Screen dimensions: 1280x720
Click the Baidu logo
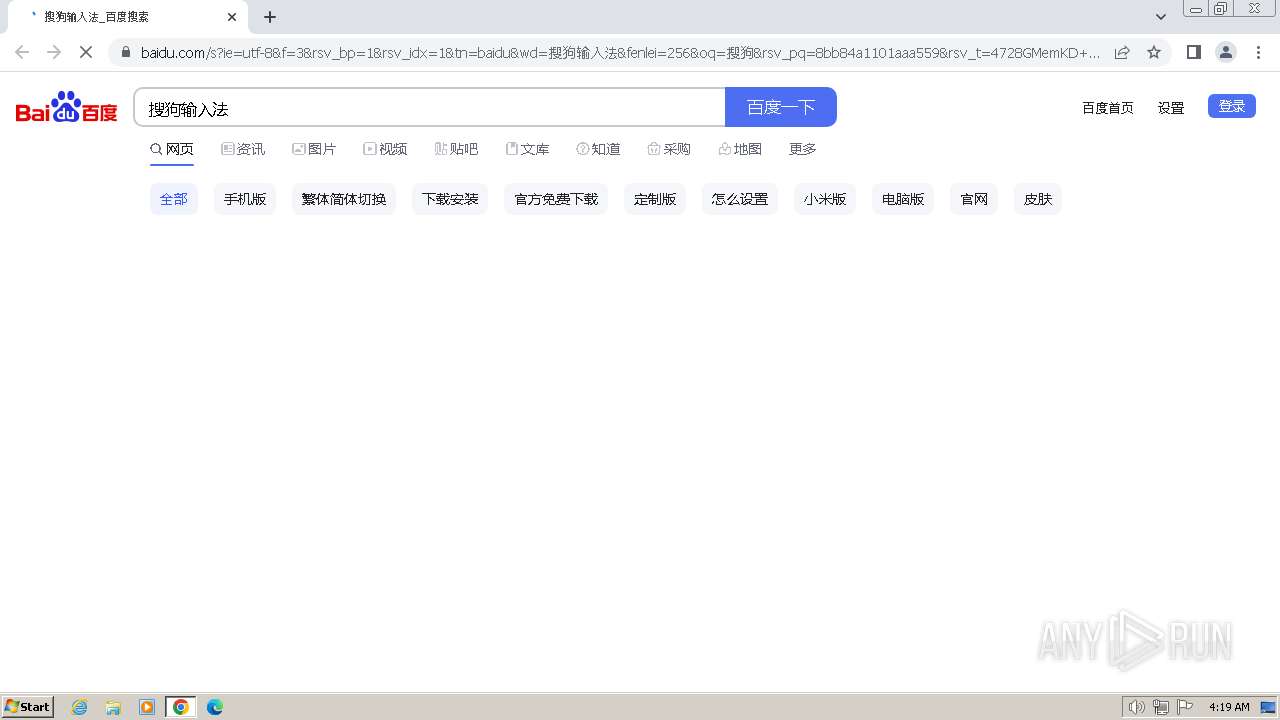coord(66,107)
